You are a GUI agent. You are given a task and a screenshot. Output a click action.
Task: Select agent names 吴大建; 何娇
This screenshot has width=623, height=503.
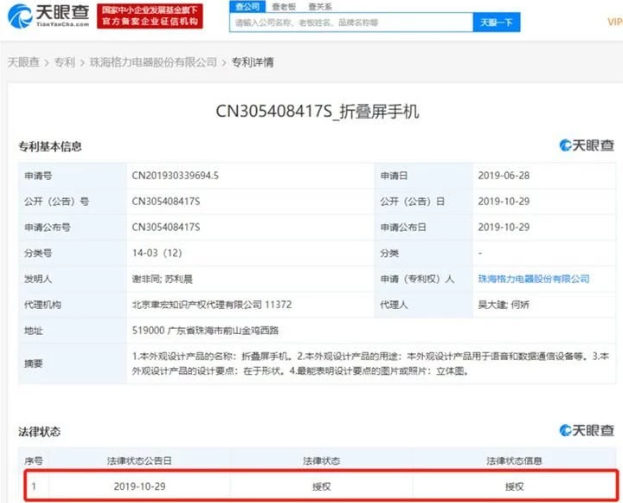503,305
